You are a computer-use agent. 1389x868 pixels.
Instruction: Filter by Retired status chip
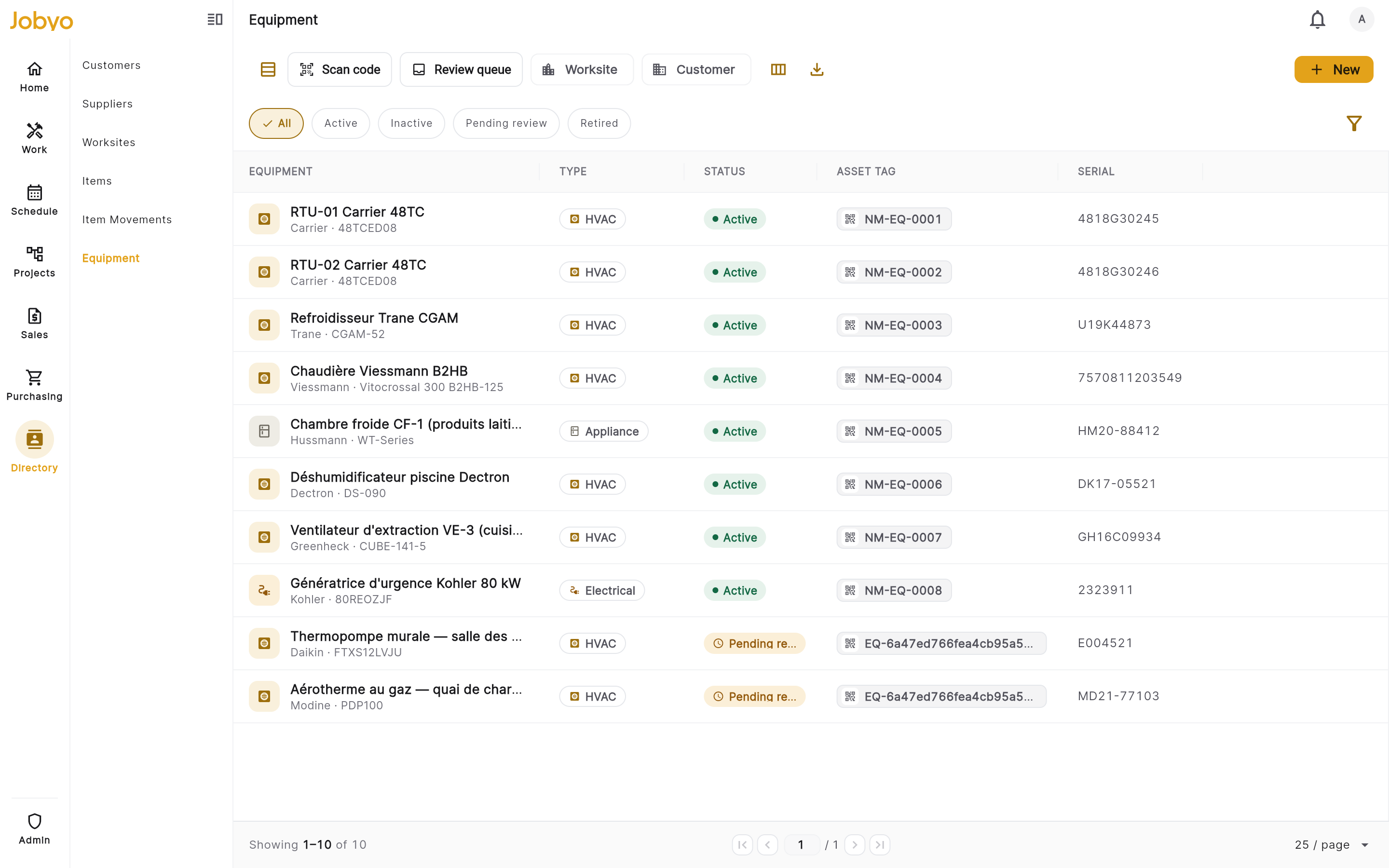599,123
